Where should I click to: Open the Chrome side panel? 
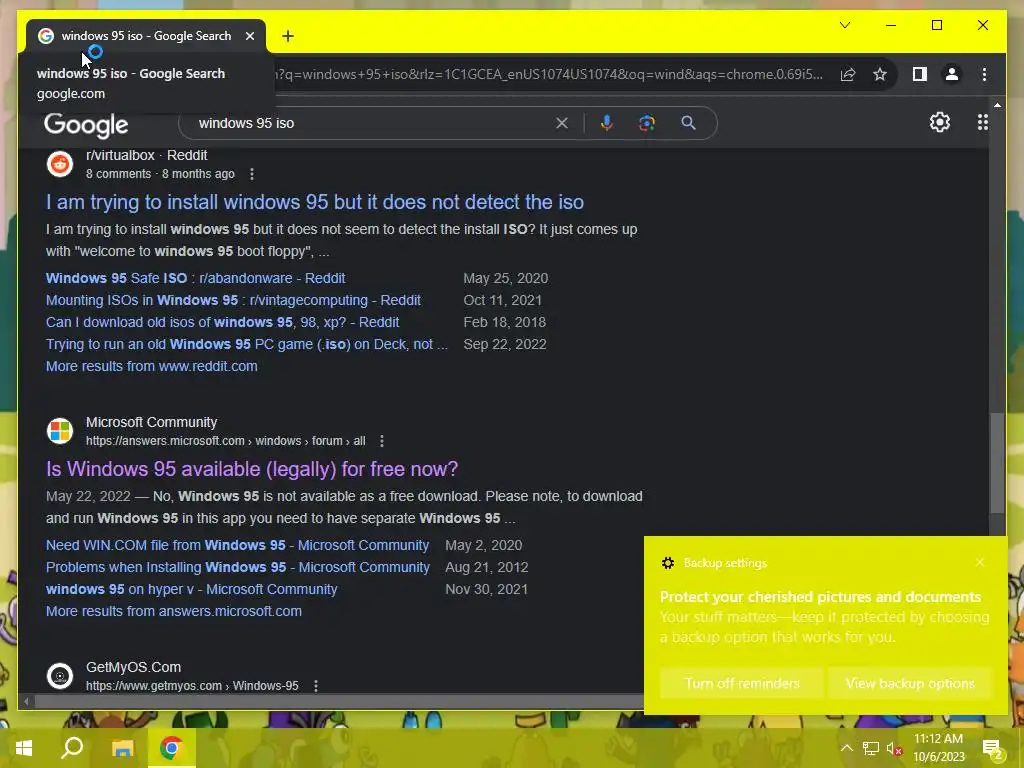click(x=920, y=74)
